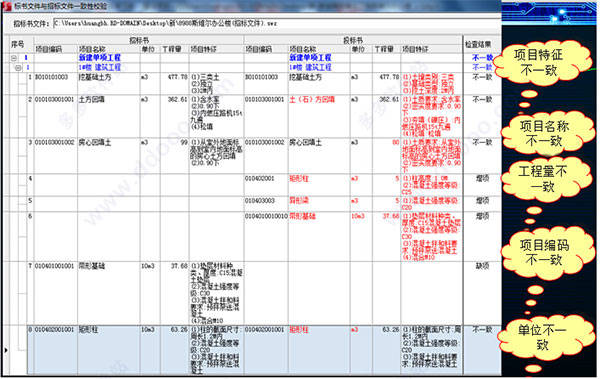Click the 项目编码不一致 cloud callout
The image size is (600, 379).
(544, 252)
